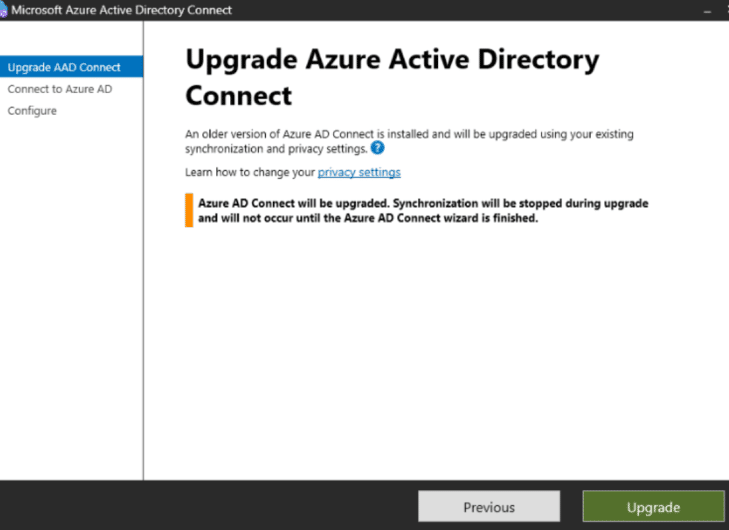Click the Previous button
This screenshot has height=530, width=729.
point(489,507)
